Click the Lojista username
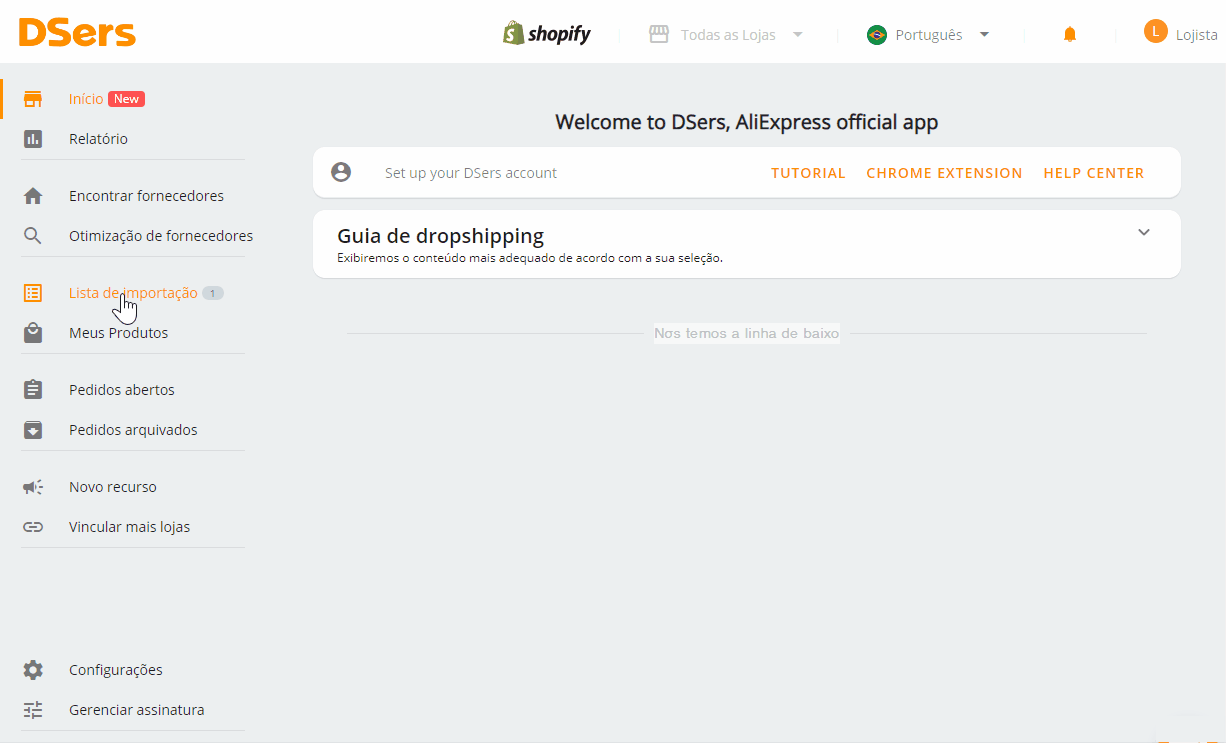Screen dimensions: 1226x743 (1197, 35)
